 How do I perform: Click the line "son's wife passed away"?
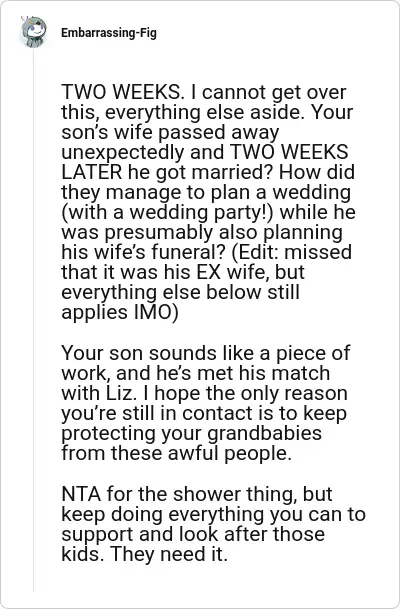click(170, 132)
